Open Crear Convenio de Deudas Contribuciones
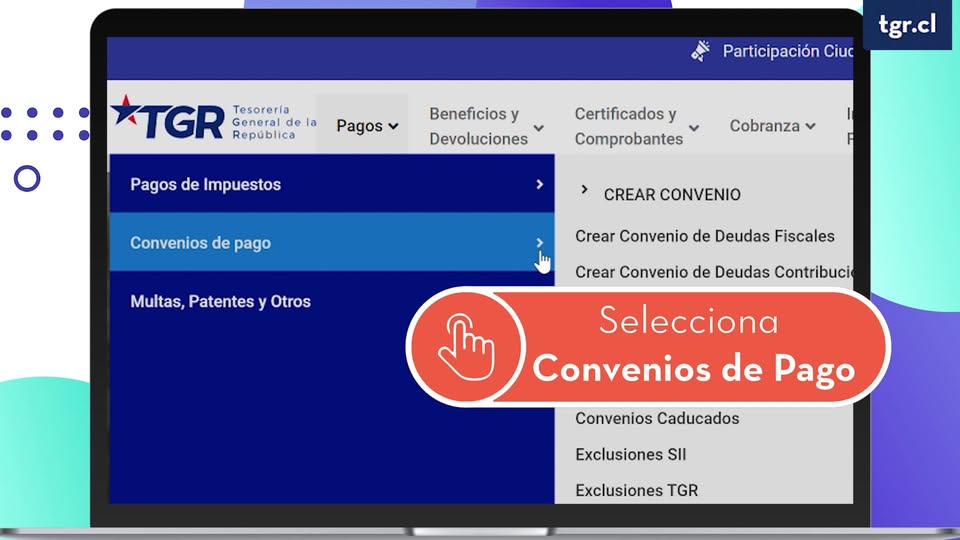The width and height of the screenshot is (960, 540). point(714,272)
